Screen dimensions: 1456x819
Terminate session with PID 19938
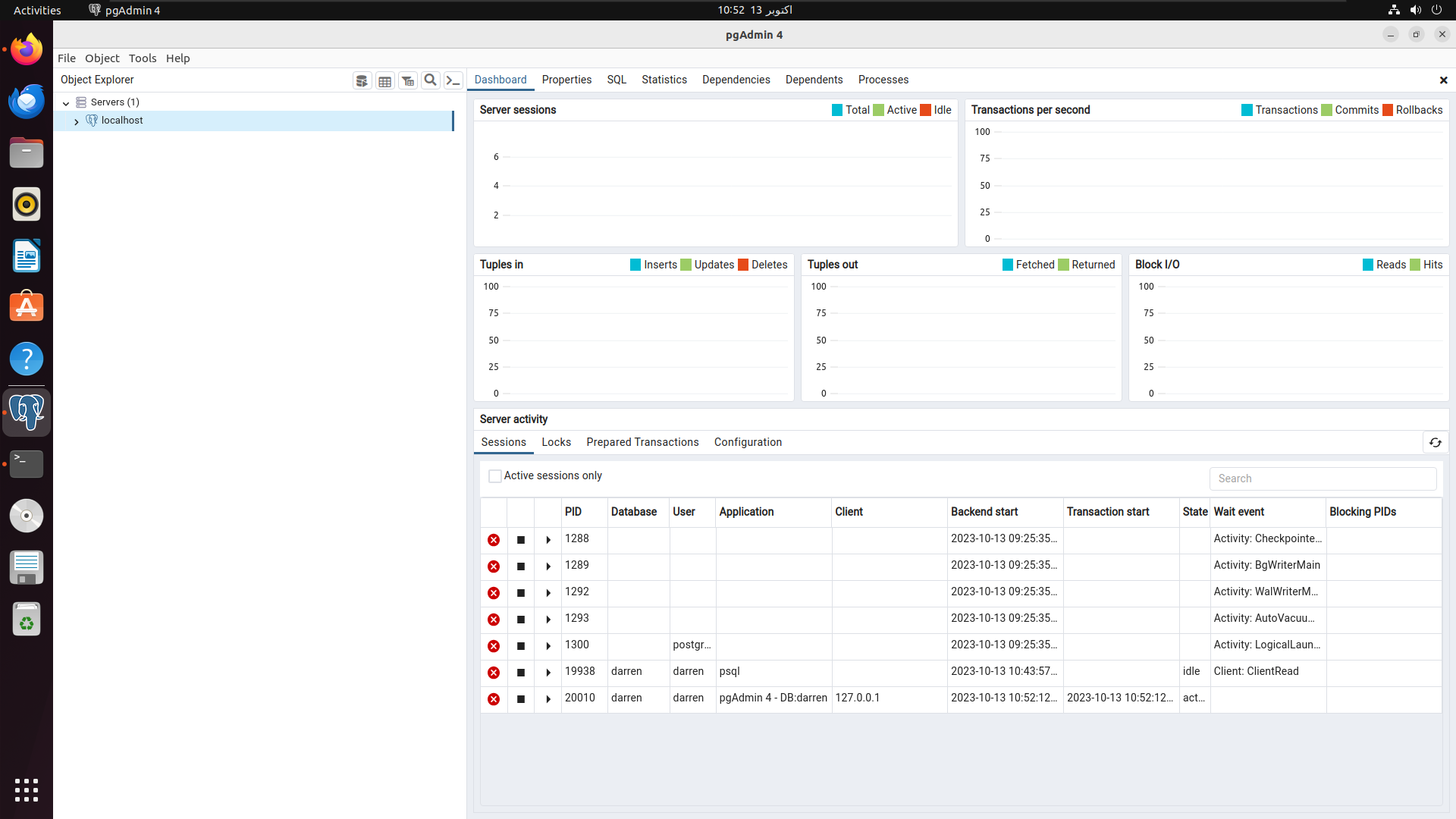(494, 673)
